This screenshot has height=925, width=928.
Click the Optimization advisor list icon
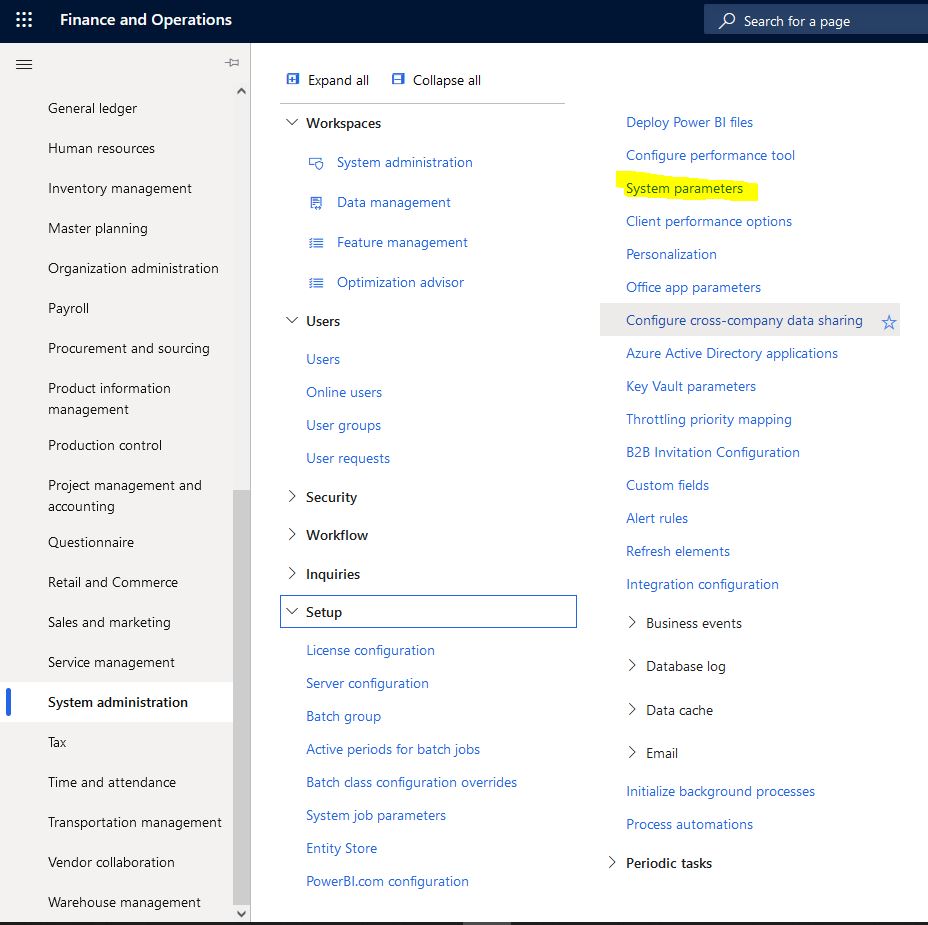pyautogui.click(x=316, y=283)
